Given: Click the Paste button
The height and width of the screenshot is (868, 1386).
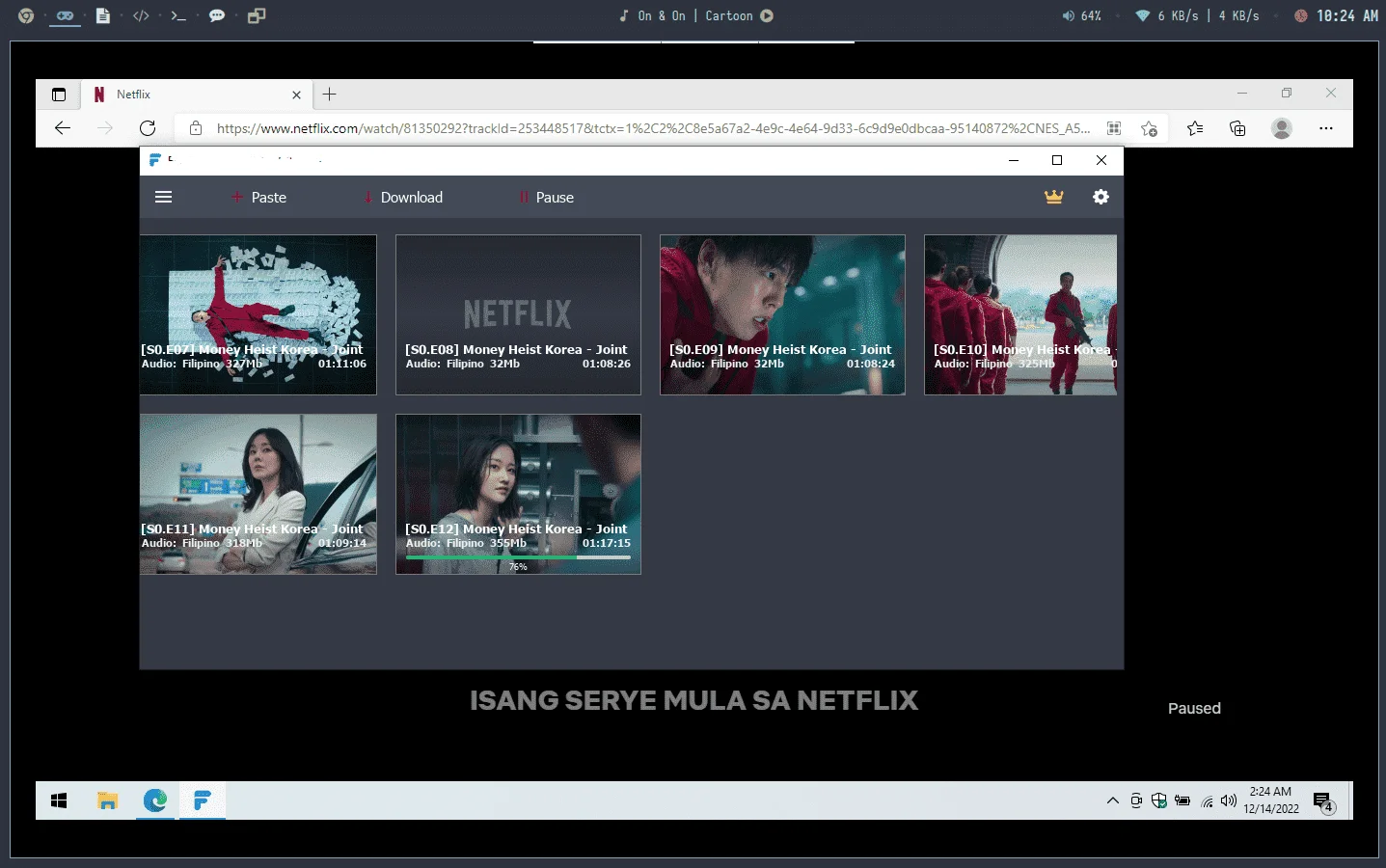Looking at the screenshot, I should point(258,197).
